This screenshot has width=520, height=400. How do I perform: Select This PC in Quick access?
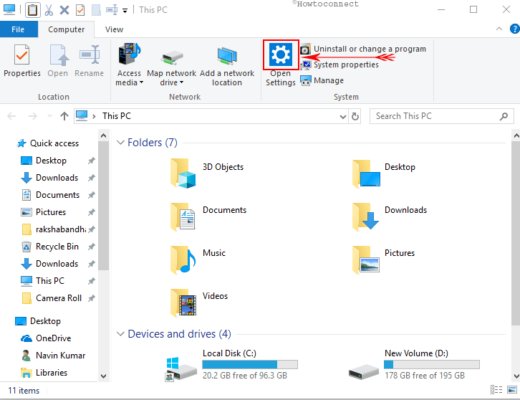(50, 281)
